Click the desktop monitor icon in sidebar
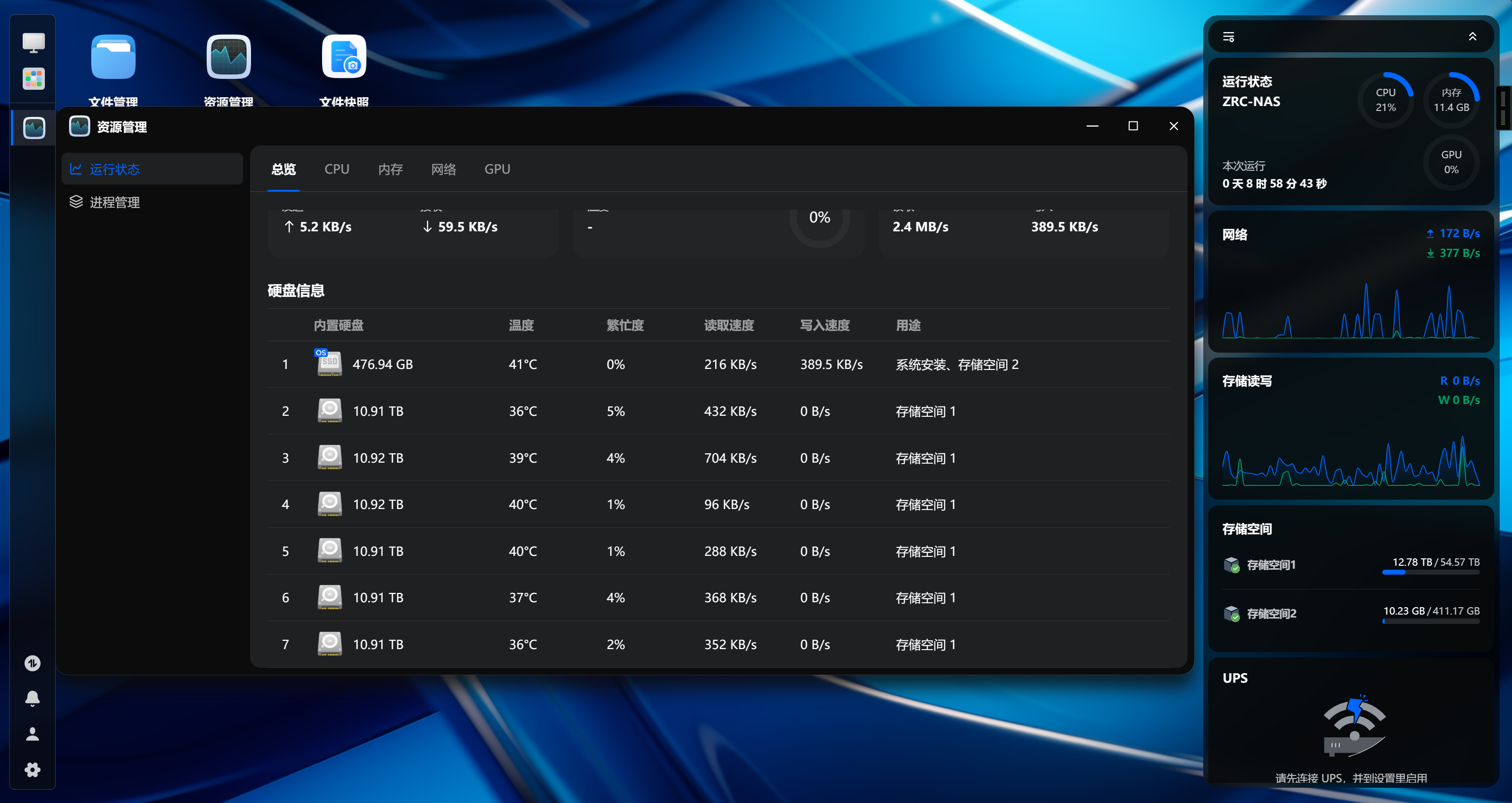This screenshot has height=803, width=1512. (x=34, y=43)
